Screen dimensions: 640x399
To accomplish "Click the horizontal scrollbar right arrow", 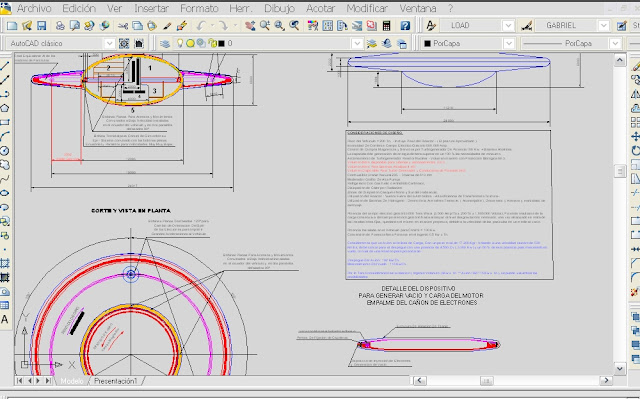I will (606, 380).
